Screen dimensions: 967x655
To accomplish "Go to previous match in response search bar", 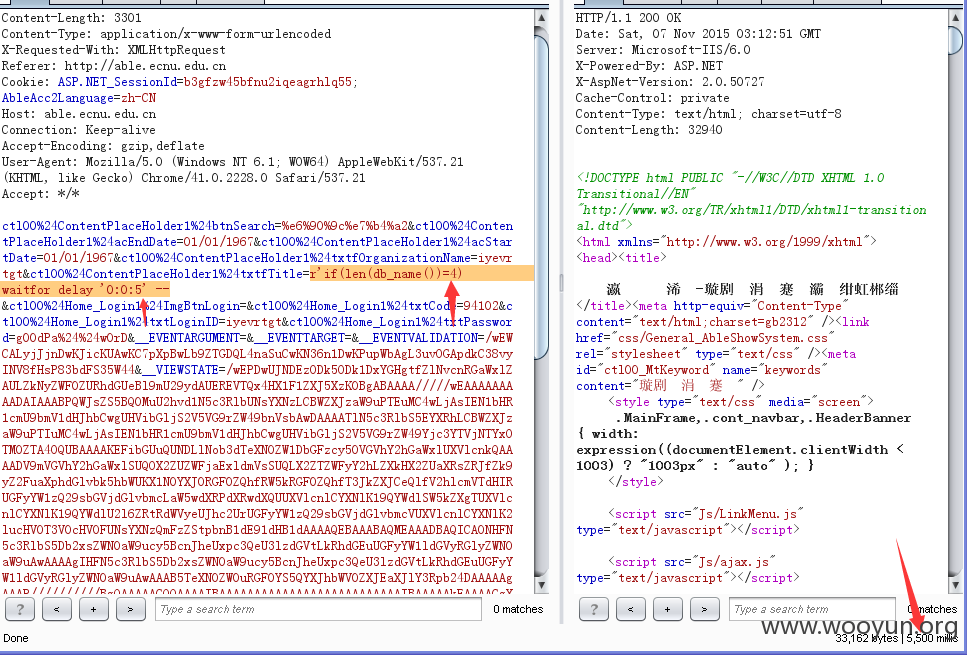I will (x=631, y=609).
